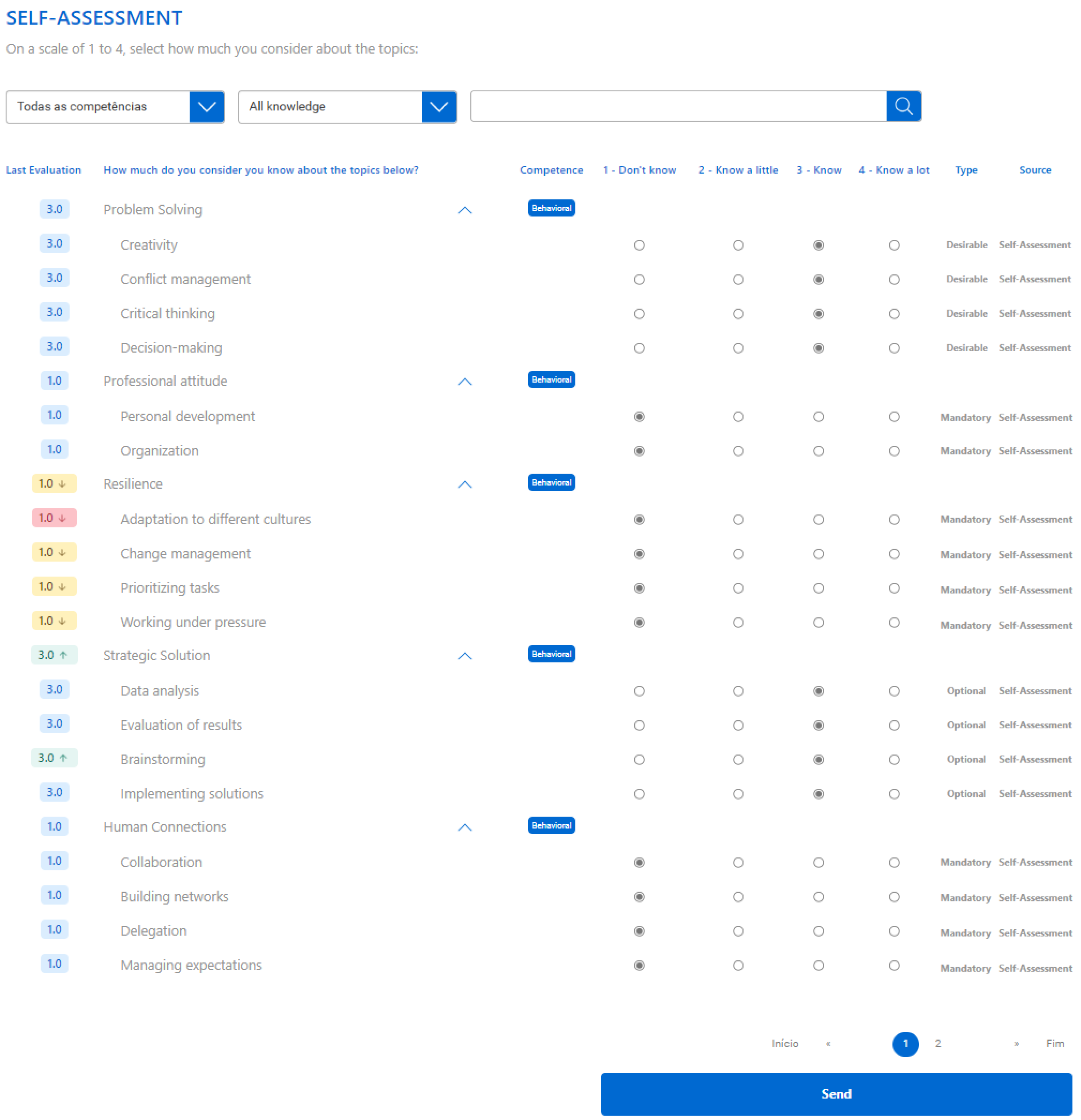Image resolution: width=1081 pixels, height=1120 pixels.
Task: Select 'Know a little' for Personal development
Action: coord(738,417)
